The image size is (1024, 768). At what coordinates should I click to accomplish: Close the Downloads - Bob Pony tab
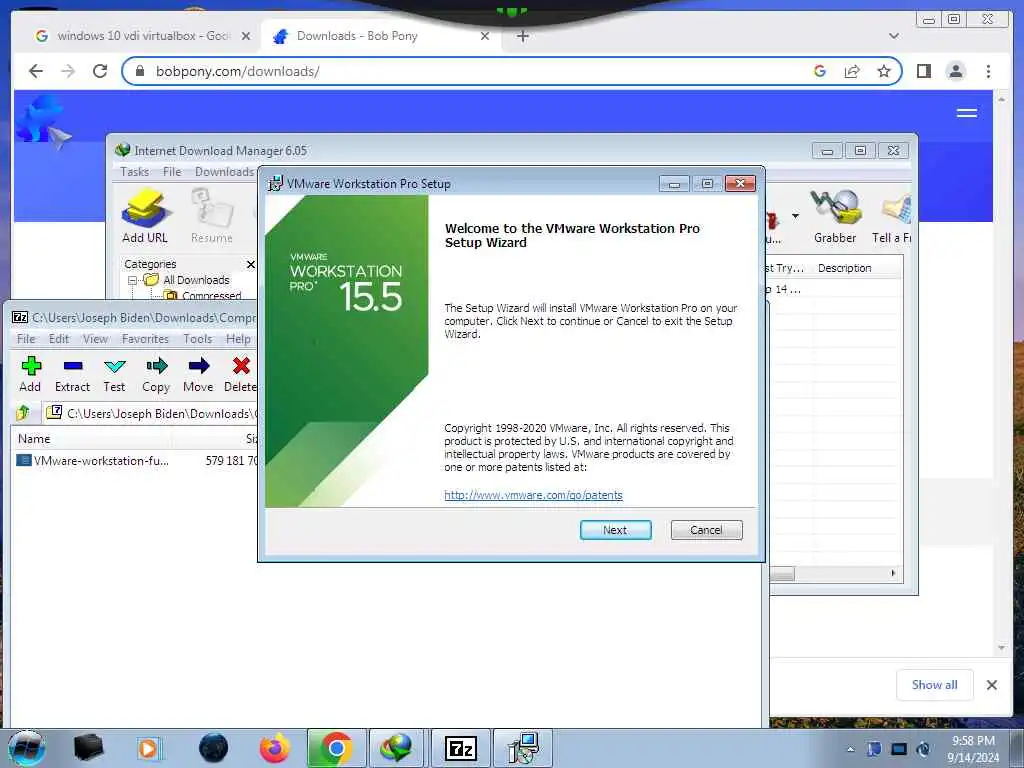(x=485, y=36)
